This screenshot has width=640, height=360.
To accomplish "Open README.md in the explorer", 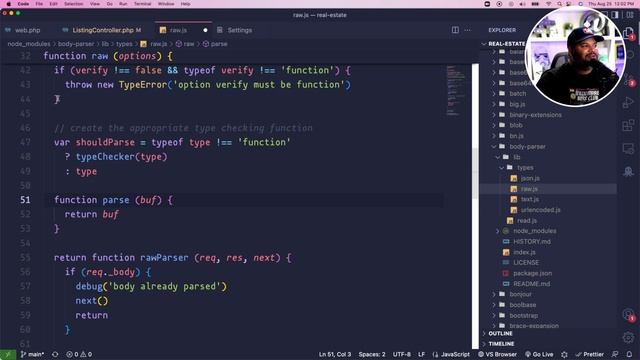I will [x=531, y=283].
